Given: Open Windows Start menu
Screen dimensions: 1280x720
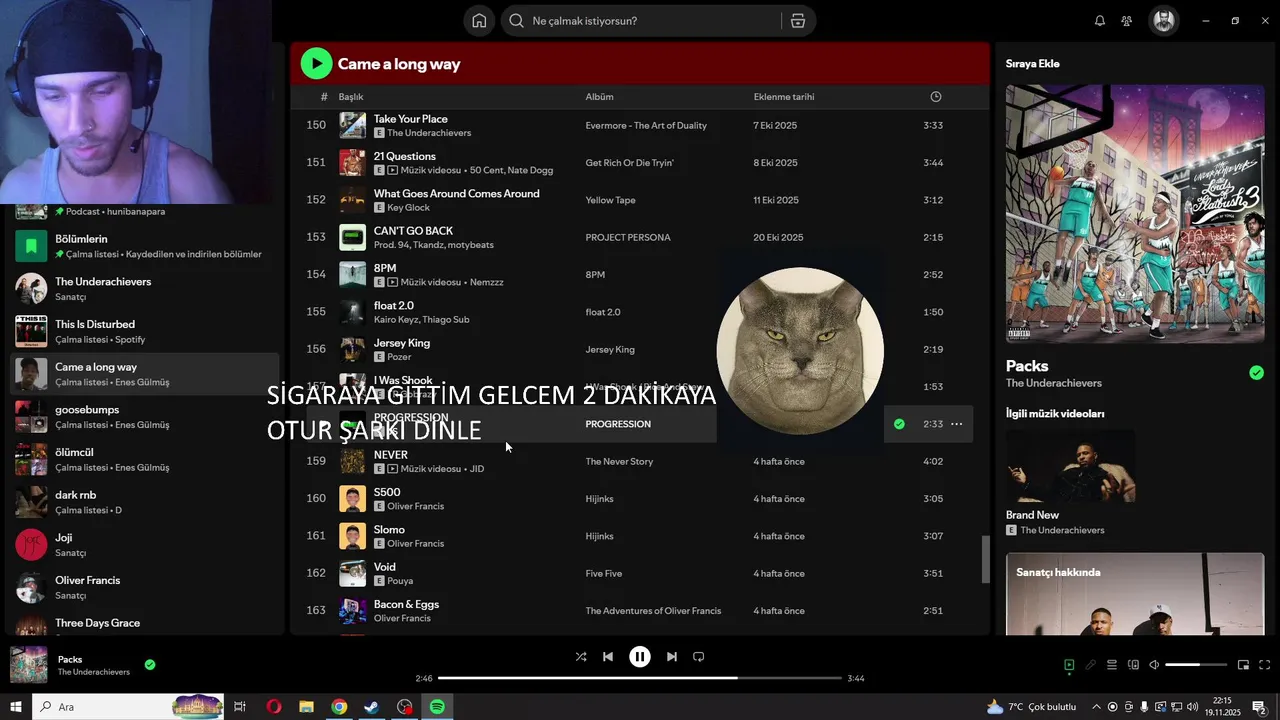Looking at the screenshot, I should 16,707.
